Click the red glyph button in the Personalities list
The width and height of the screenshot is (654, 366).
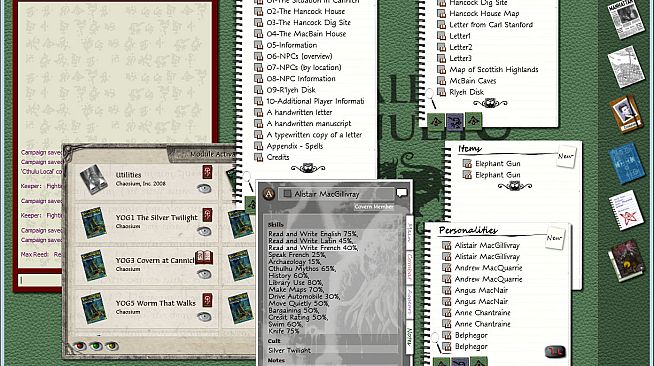tap(555, 352)
